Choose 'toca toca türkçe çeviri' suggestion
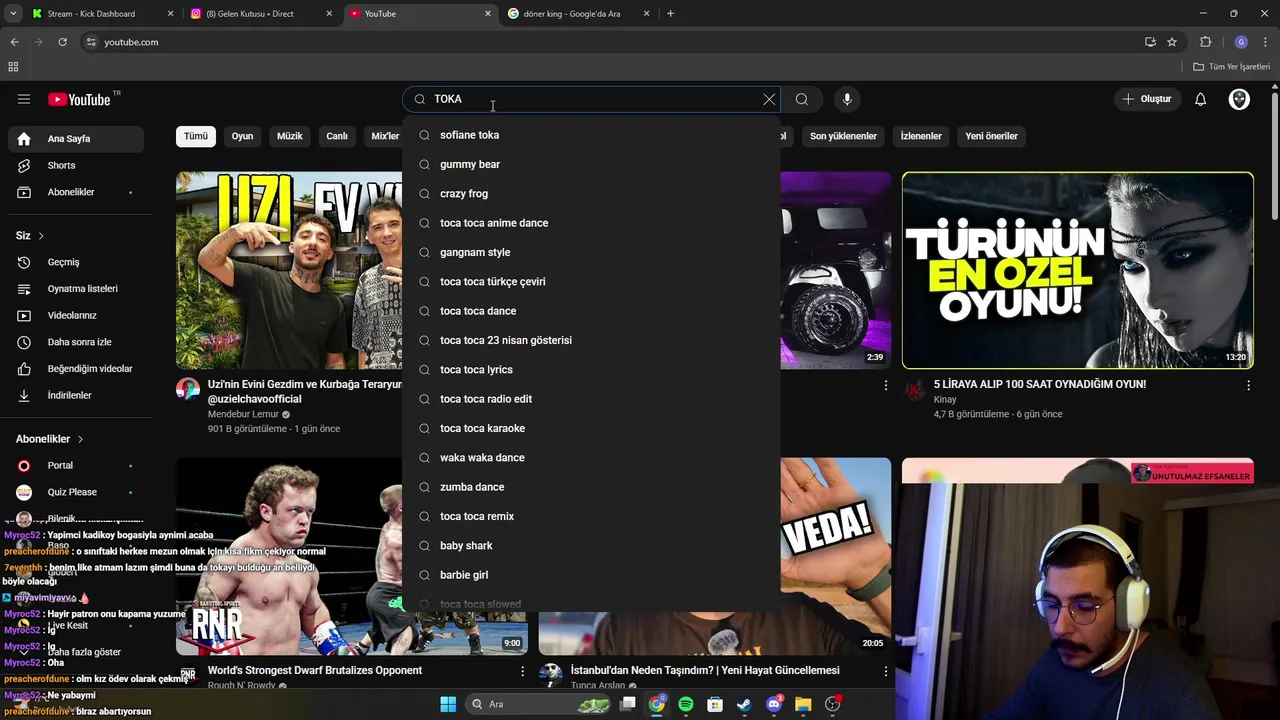The height and width of the screenshot is (720, 1280). pos(591,281)
